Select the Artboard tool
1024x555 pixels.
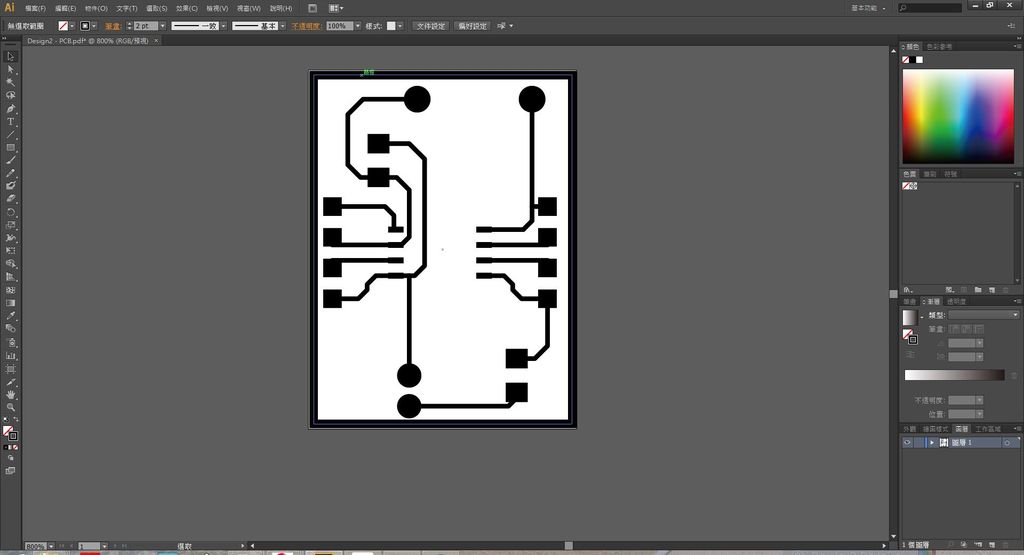pyautogui.click(x=10, y=369)
